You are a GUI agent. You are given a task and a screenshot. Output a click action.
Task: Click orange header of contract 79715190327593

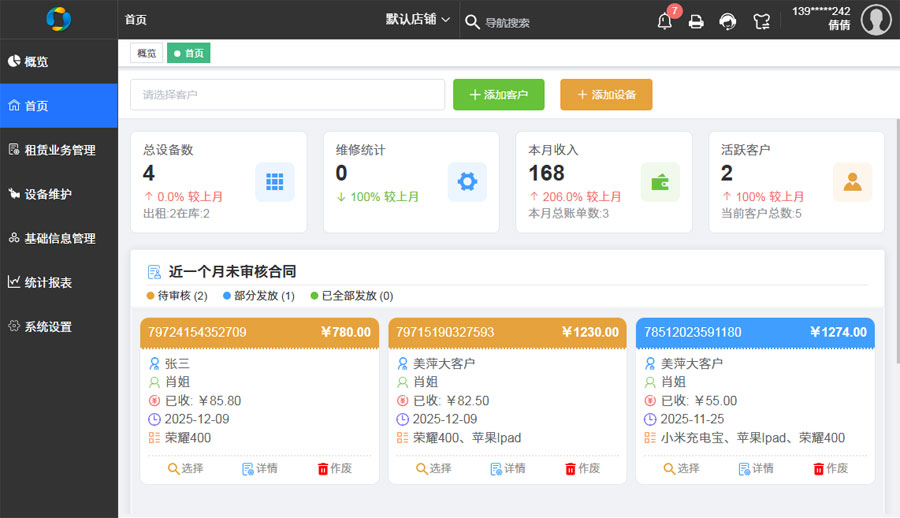(507, 333)
